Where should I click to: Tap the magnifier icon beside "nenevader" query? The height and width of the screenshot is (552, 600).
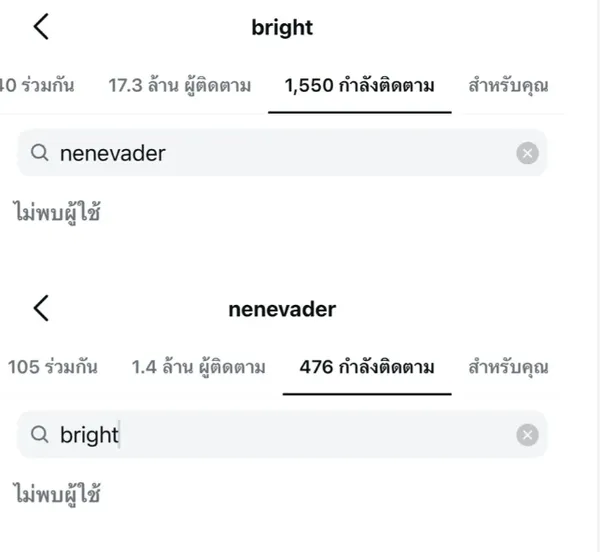point(40,153)
